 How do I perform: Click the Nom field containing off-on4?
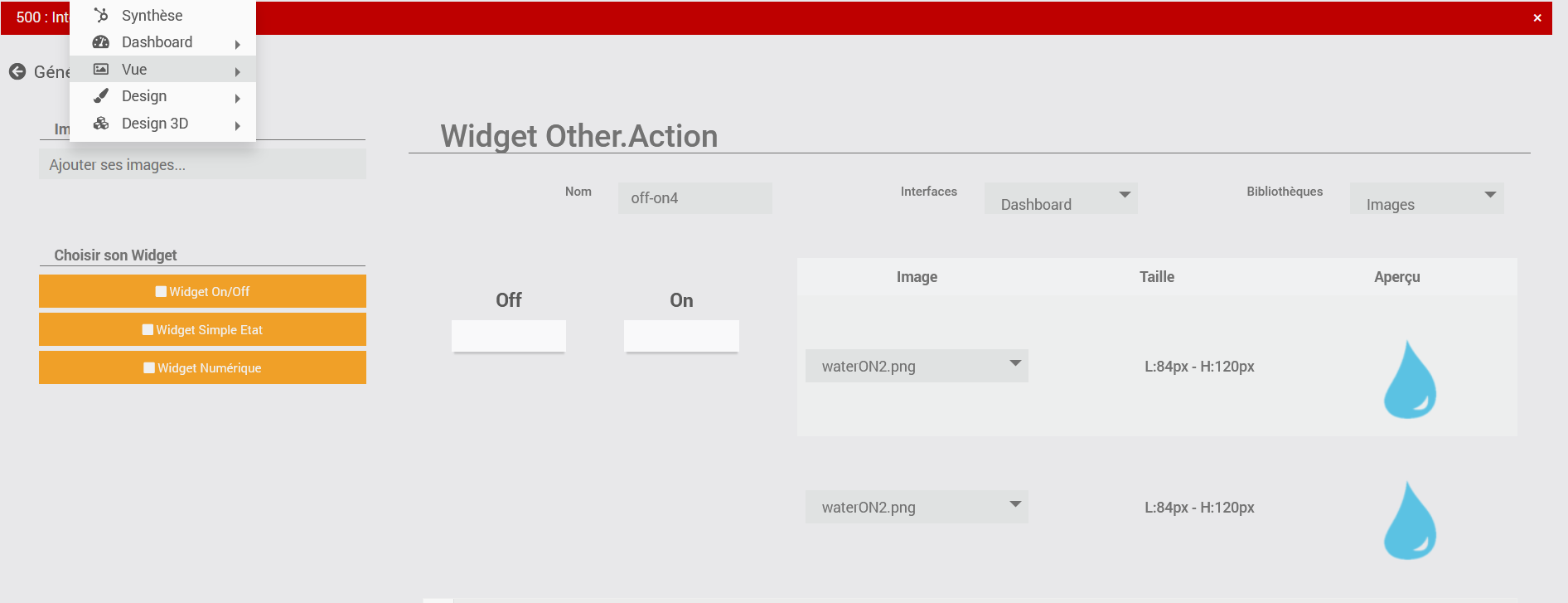694,198
